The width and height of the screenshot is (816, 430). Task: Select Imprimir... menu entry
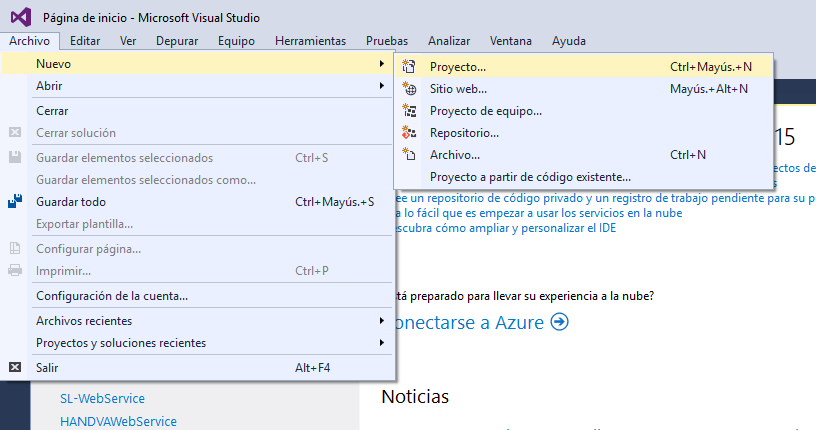point(197,271)
